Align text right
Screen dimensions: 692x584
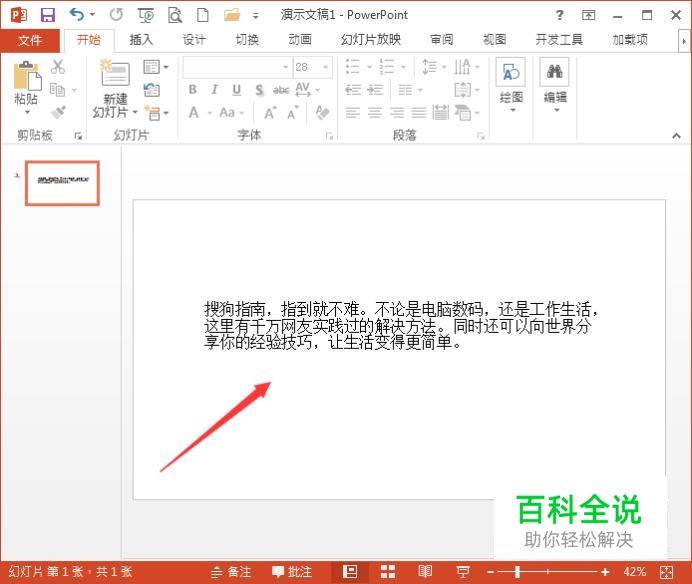pos(397,113)
